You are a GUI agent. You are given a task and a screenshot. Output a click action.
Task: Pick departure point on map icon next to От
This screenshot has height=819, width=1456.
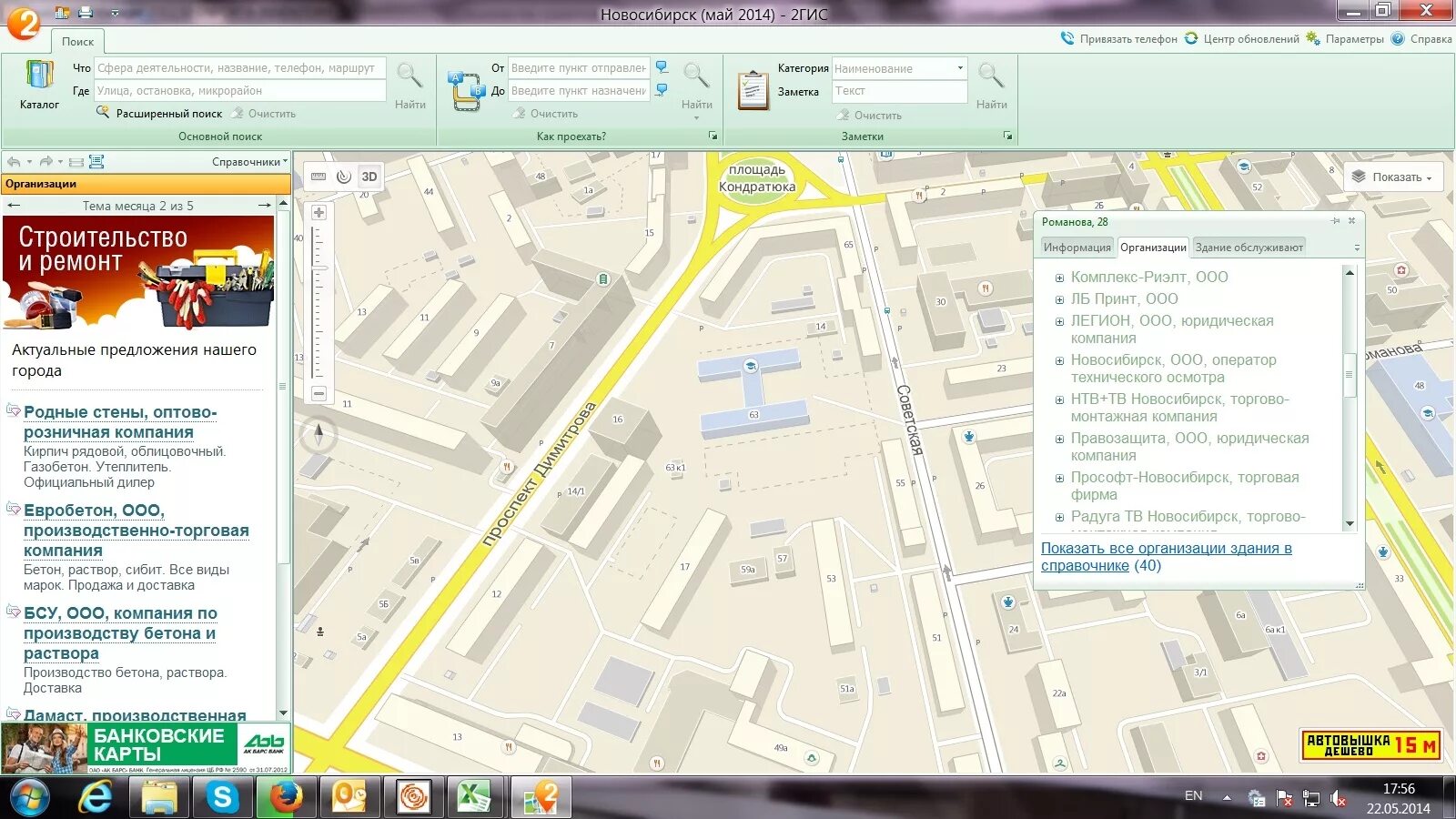tap(662, 68)
